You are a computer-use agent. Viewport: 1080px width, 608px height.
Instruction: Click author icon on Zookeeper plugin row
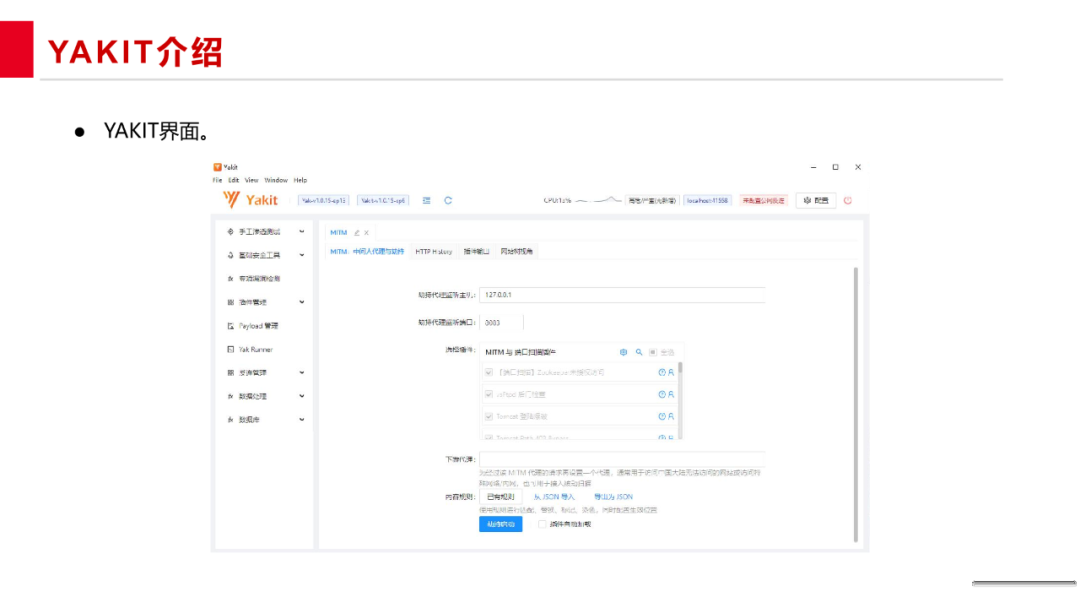pos(671,373)
